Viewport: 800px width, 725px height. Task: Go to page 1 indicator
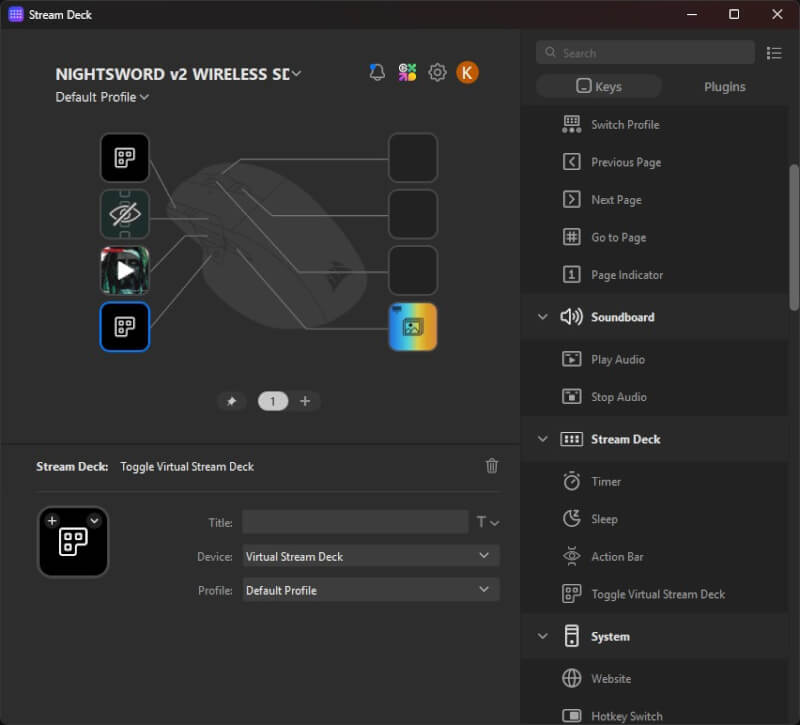pyautogui.click(x=273, y=402)
